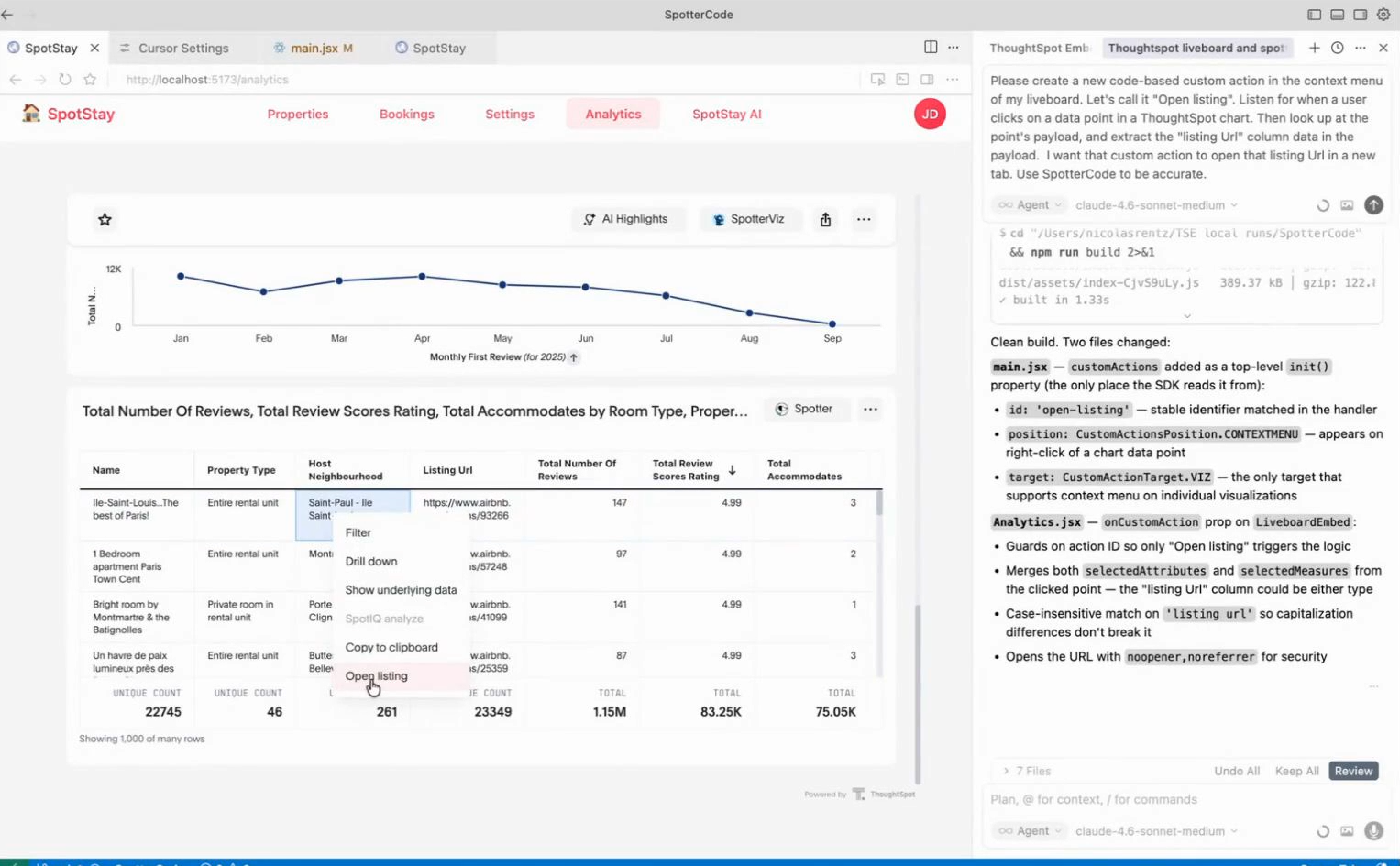Open the claude-4.6-sonnet-medium model selector at bottom
Image resolution: width=1400 pixels, height=866 pixels.
tap(1155, 831)
